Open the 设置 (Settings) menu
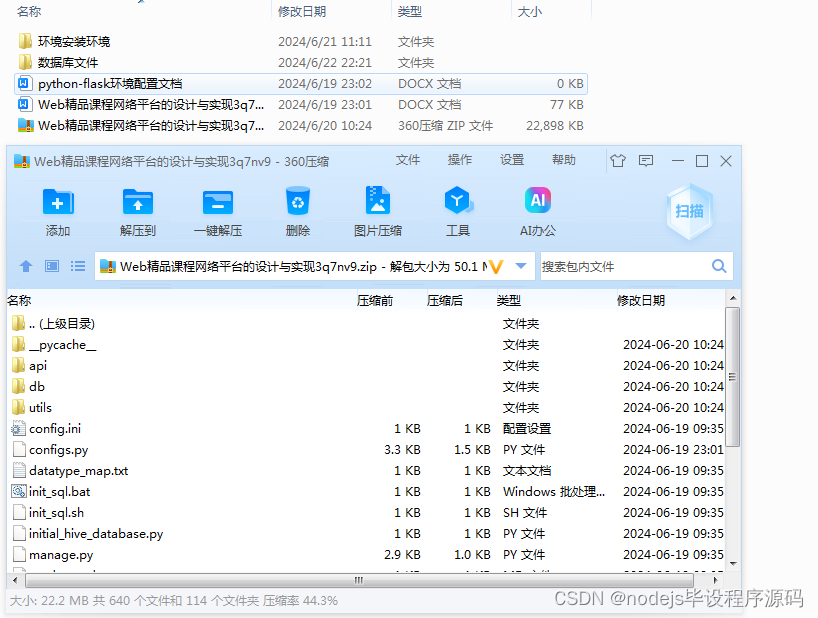Viewport: 818px width, 618px height. point(511,159)
